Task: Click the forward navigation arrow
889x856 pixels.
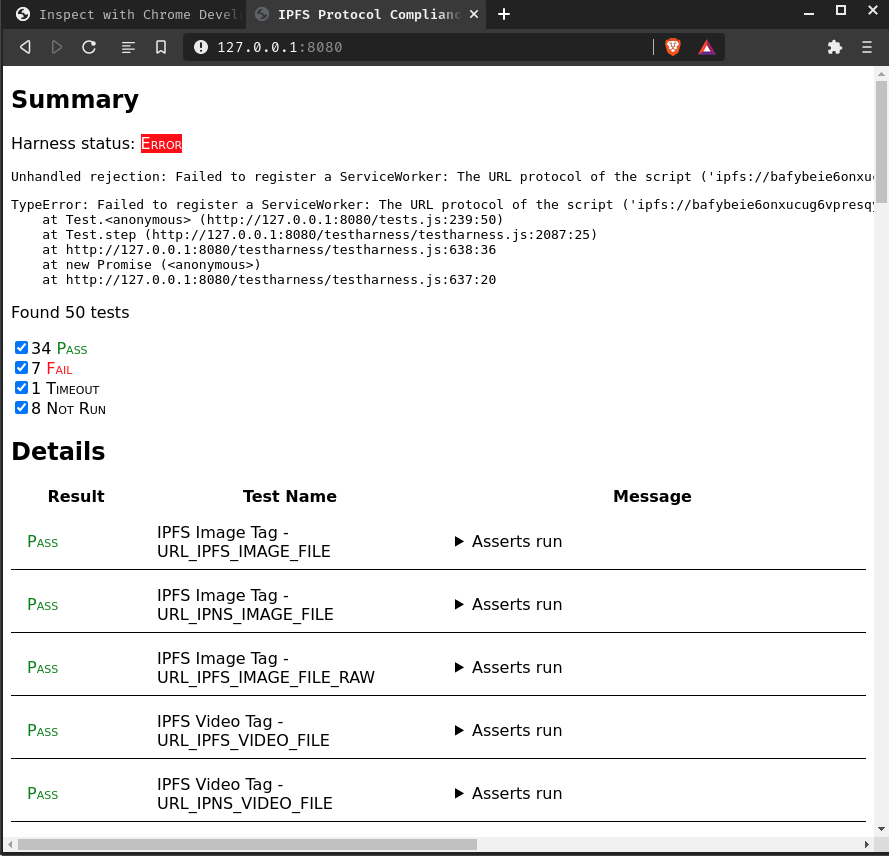Action: coord(57,47)
